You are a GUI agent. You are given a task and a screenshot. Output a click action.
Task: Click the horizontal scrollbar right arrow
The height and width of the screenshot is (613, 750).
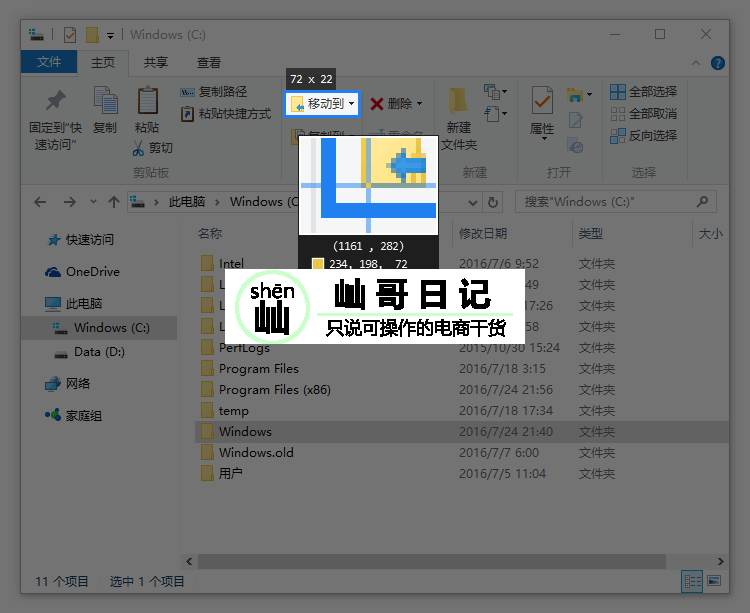(x=720, y=561)
